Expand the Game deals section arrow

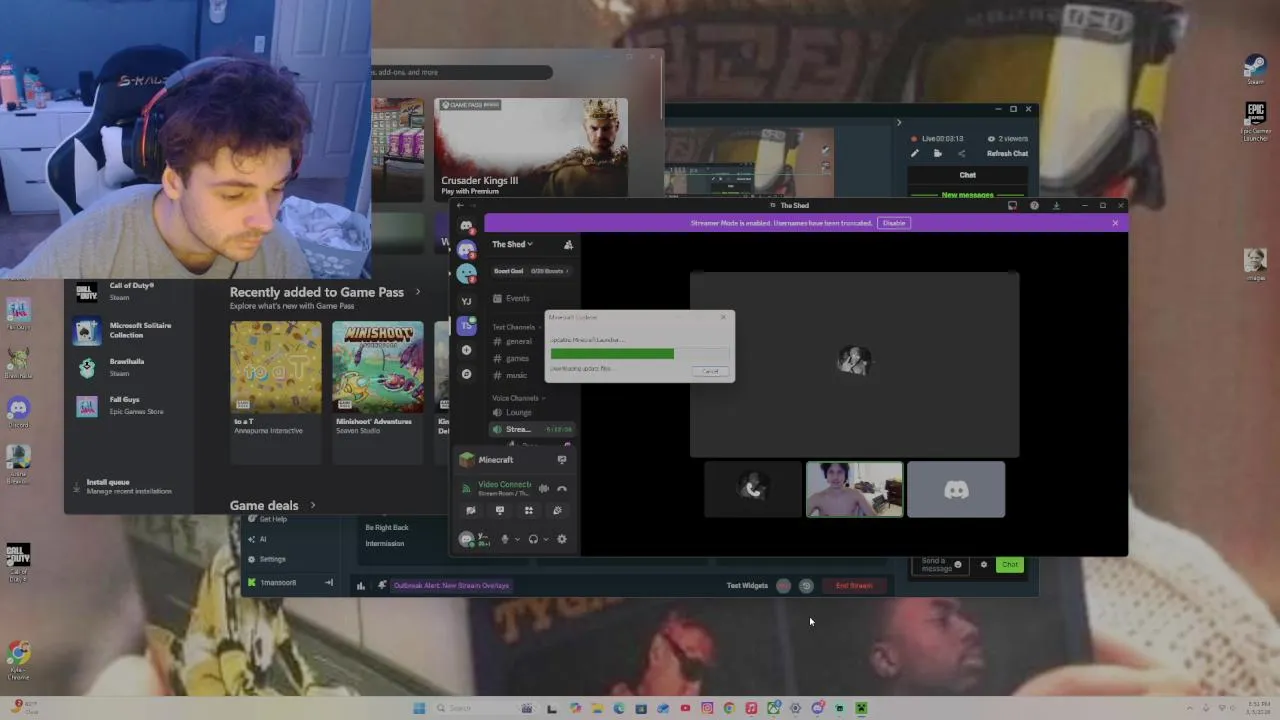coord(313,505)
